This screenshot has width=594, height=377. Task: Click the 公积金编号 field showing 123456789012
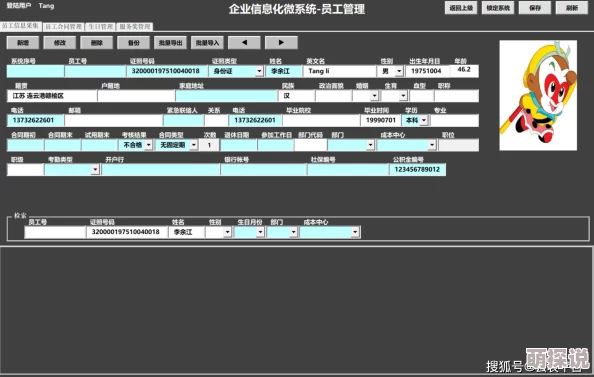click(417, 170)
